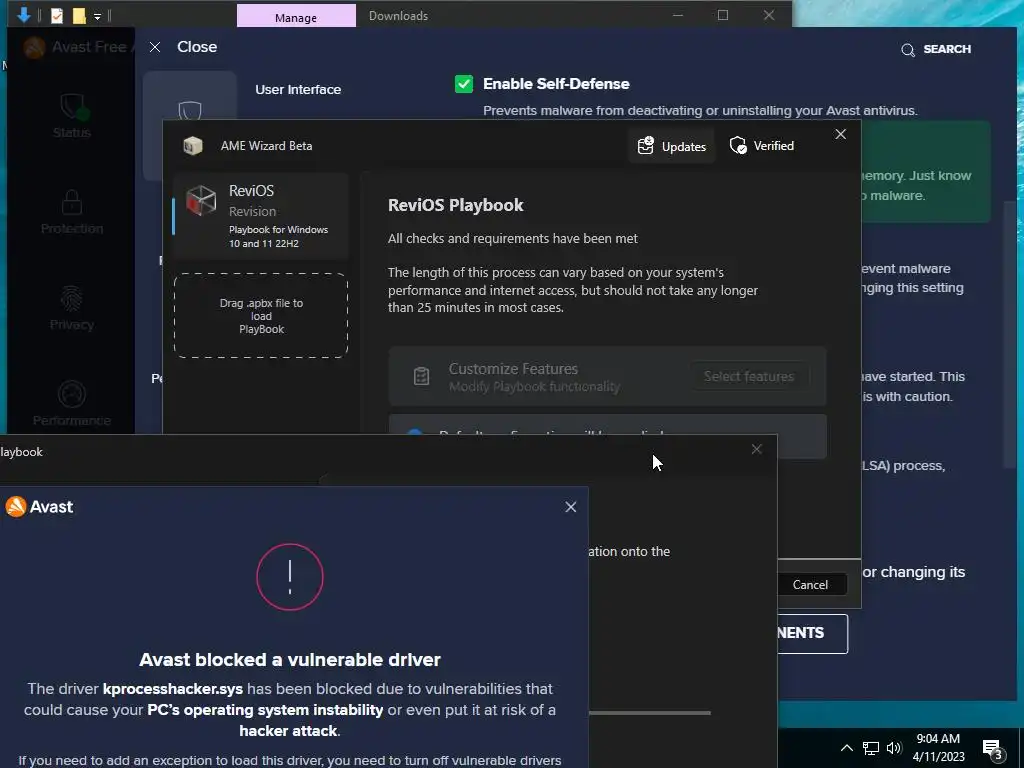The height and width of the screenshot is (768, 1024).
Task: Open Updates in AME Wizard
Action: [672, 146]
